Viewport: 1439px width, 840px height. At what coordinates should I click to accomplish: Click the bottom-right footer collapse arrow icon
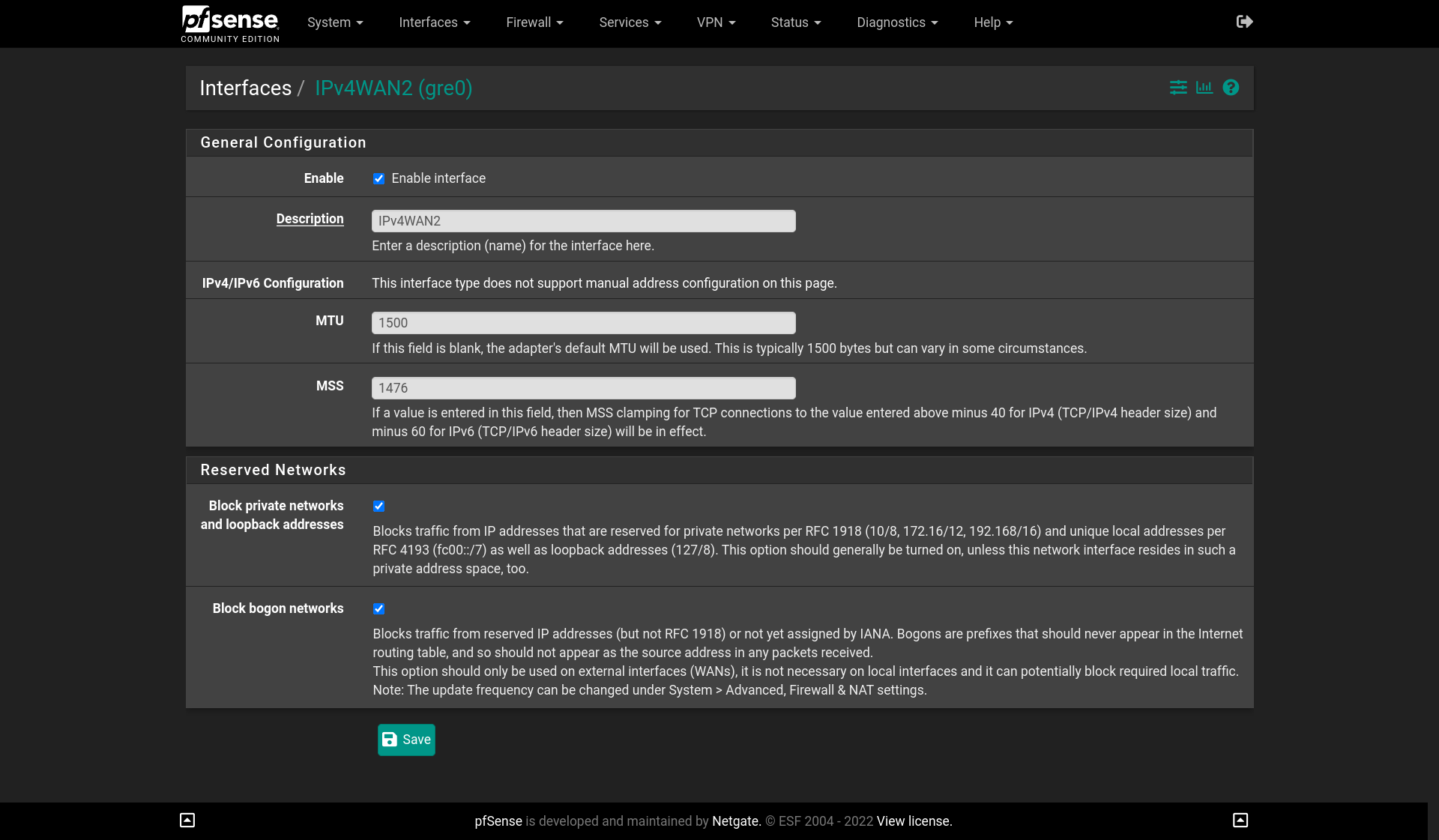[x=1240, y=821]
